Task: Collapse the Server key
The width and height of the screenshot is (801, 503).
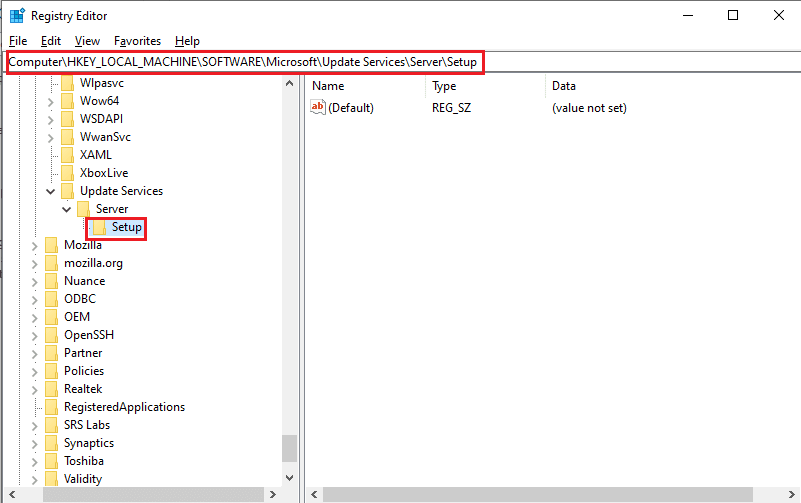Action: (66, 210)
